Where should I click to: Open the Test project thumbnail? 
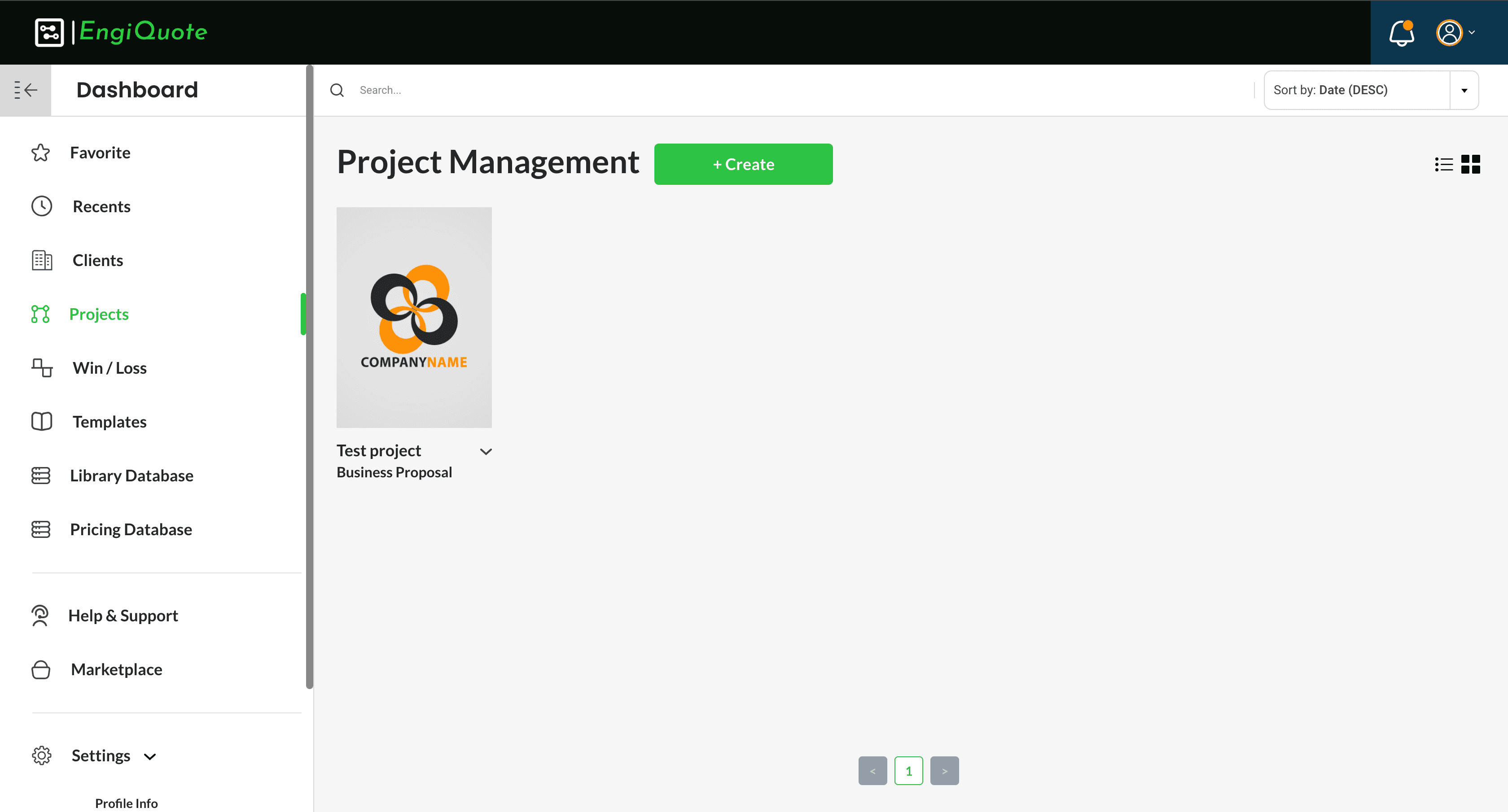414,317
